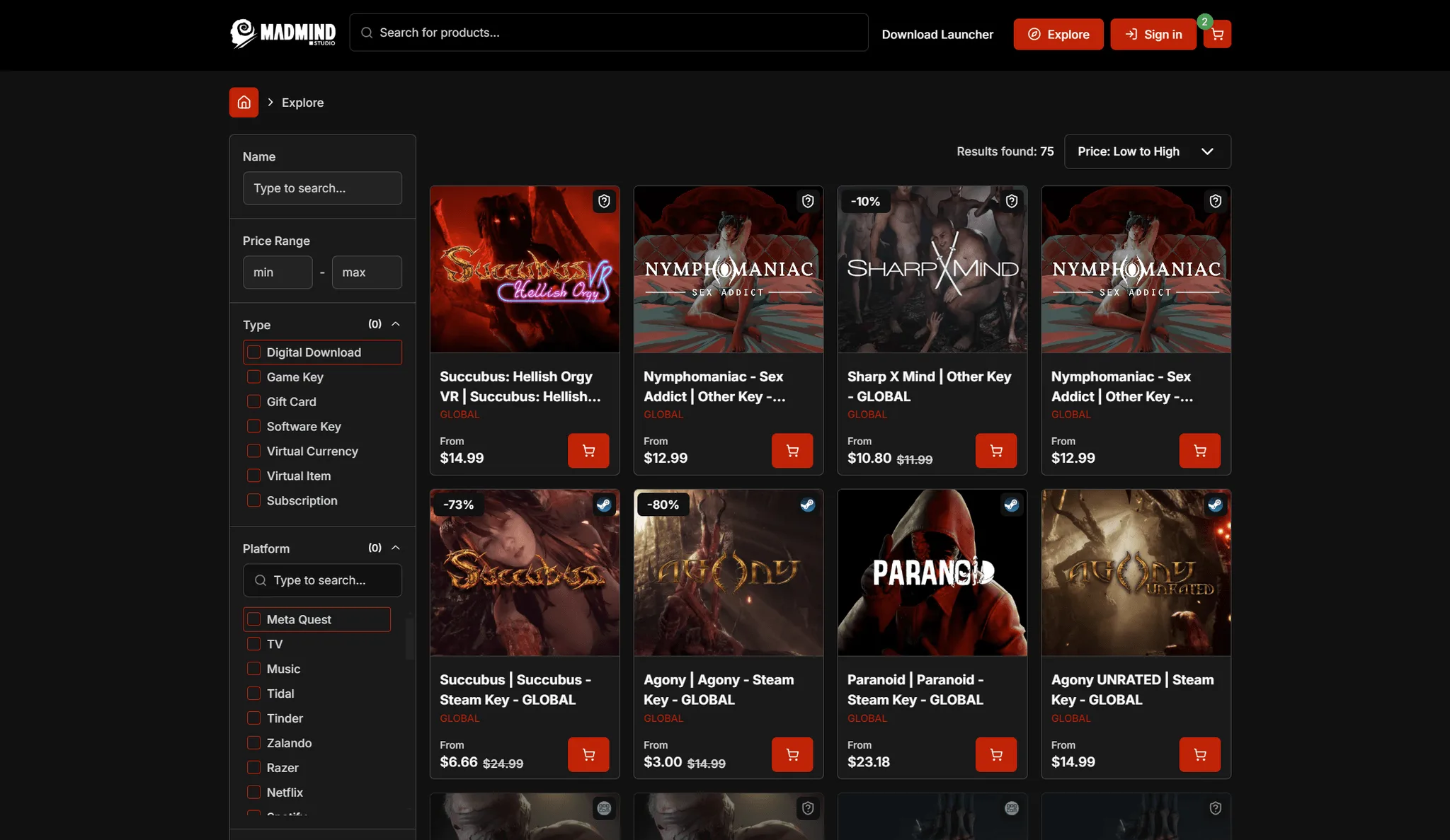Tick the Software Key checkbox

coord(253,426)
